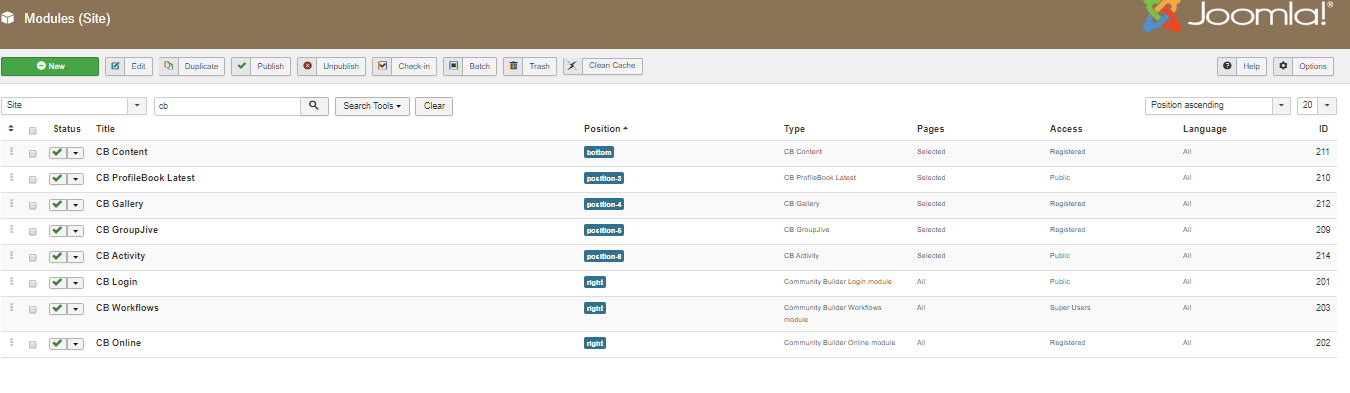Check the CB Login row checkbox
Image resolution: width=1350 pixels, height=393 pixels.
33,283
